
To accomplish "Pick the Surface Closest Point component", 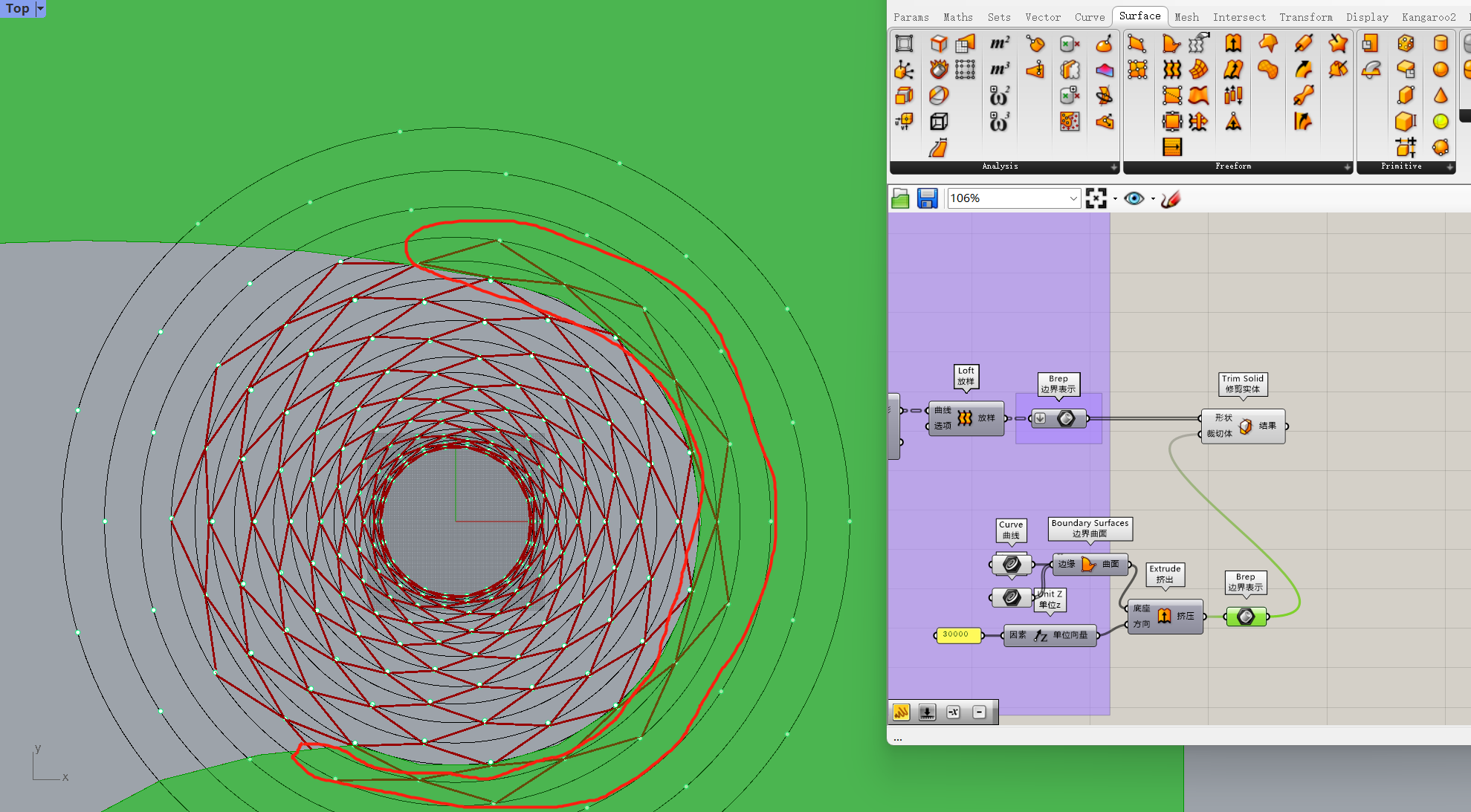I will pos(1035,70).
